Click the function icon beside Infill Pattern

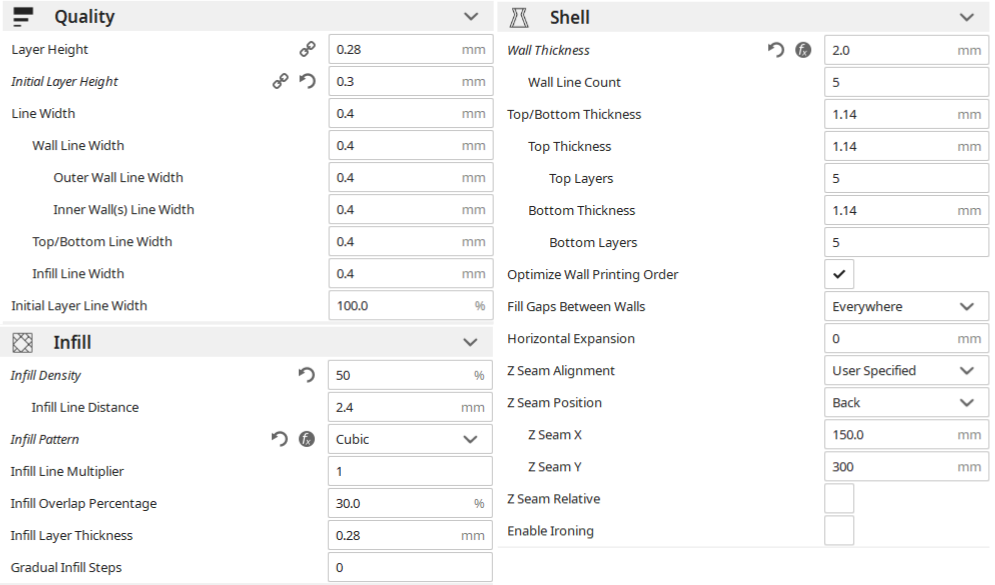point(307,439)
